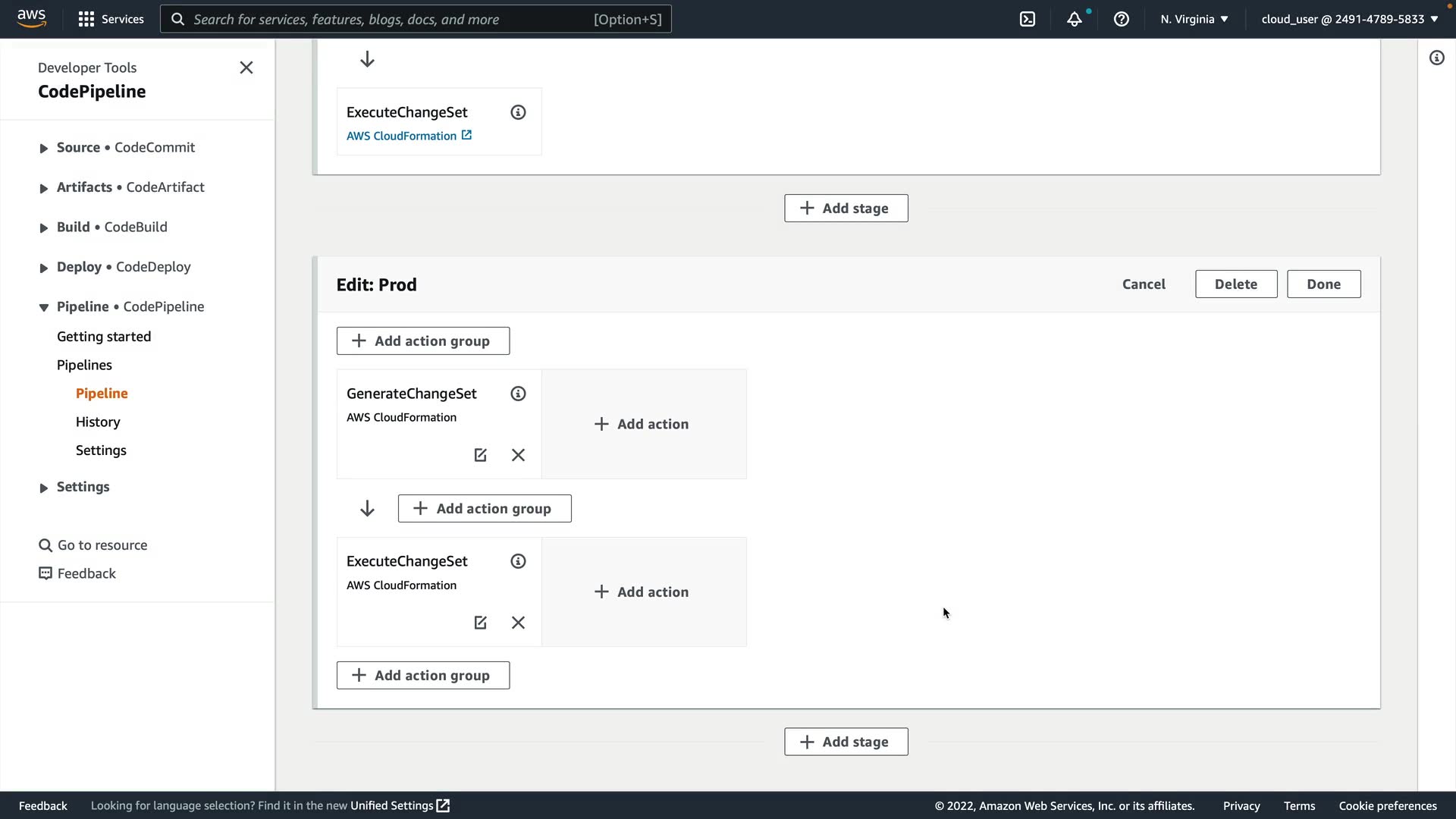The width and height of the screenshot is (1456, 819).
Task: Show info for GenerateChangeSet action
Action: point(518,394)
